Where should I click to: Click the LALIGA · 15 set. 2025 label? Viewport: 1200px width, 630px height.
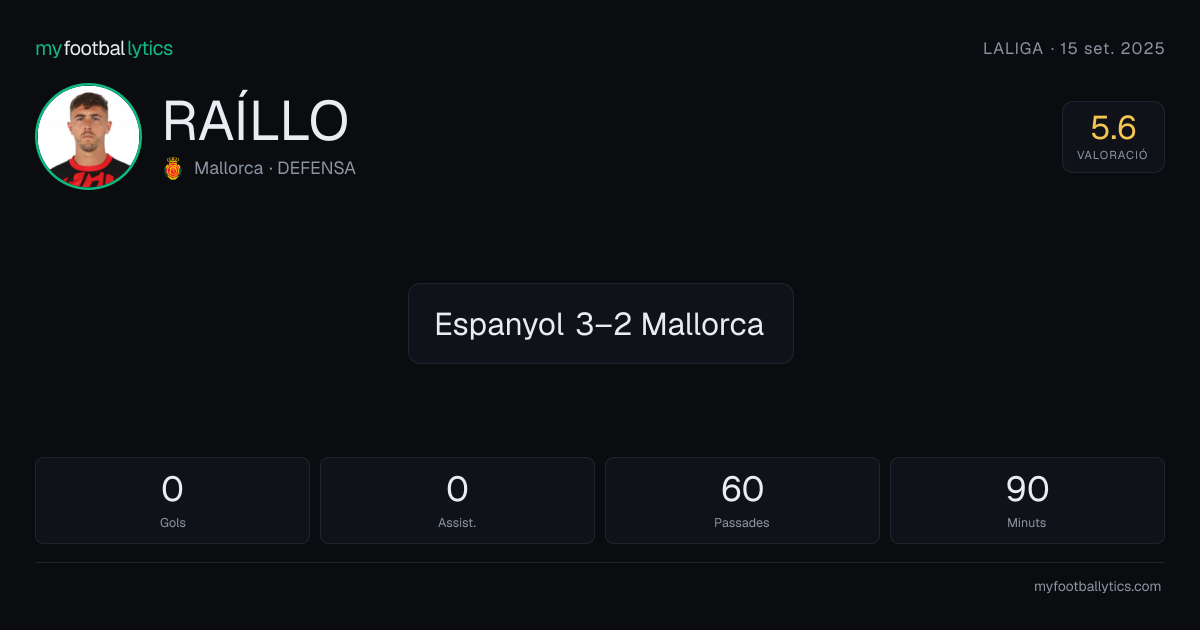click(x=1074, y=49)
